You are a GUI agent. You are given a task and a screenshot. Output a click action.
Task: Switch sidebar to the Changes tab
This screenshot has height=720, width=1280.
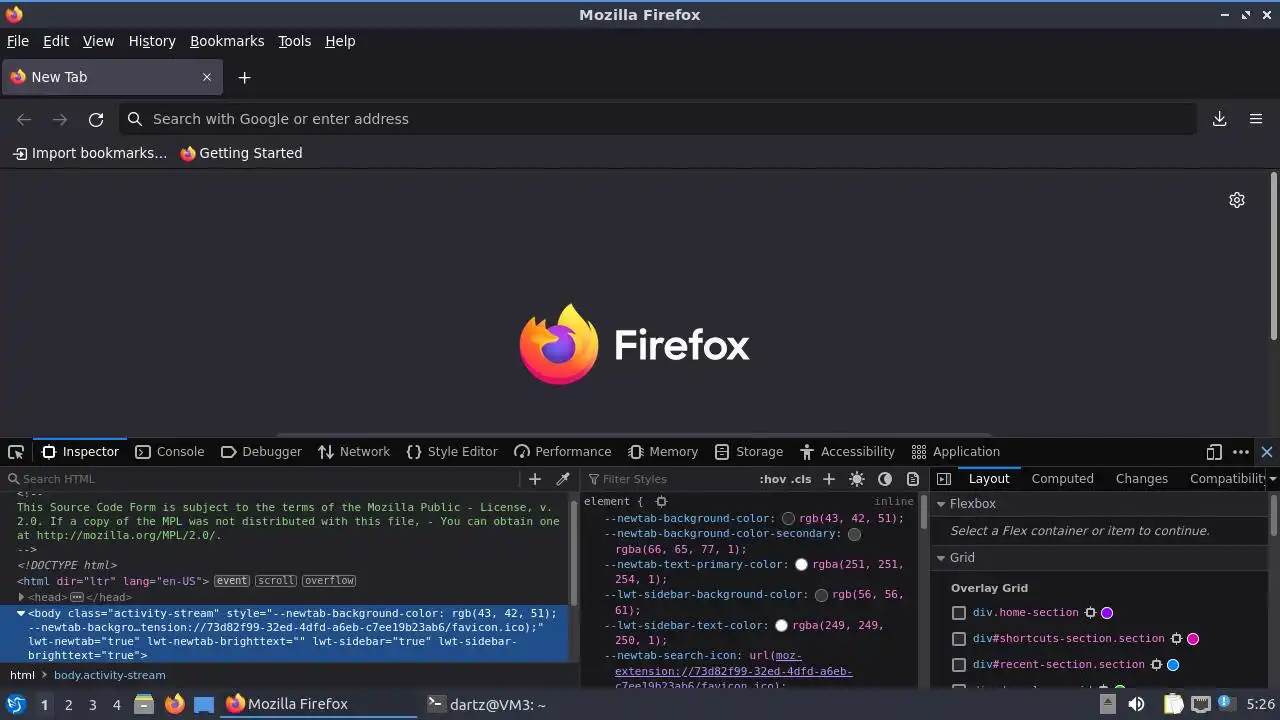(x=1141, y=479)
